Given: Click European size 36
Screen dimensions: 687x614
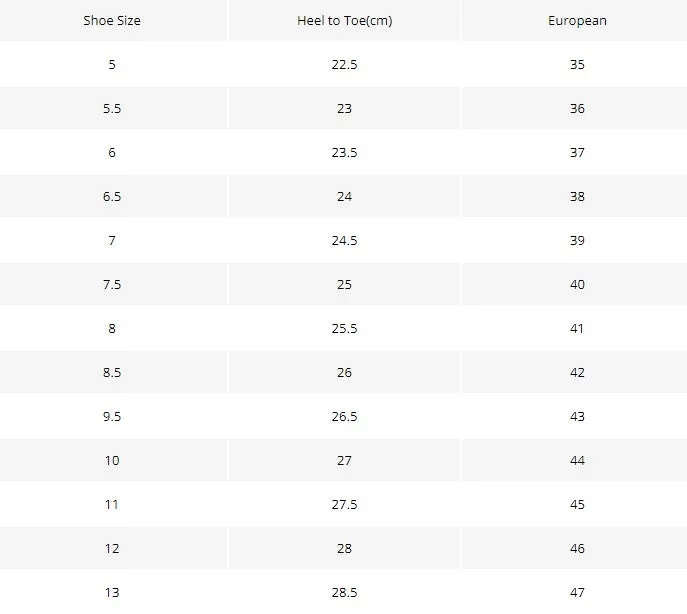Looking at the screenshot, I should coord(577,109).
